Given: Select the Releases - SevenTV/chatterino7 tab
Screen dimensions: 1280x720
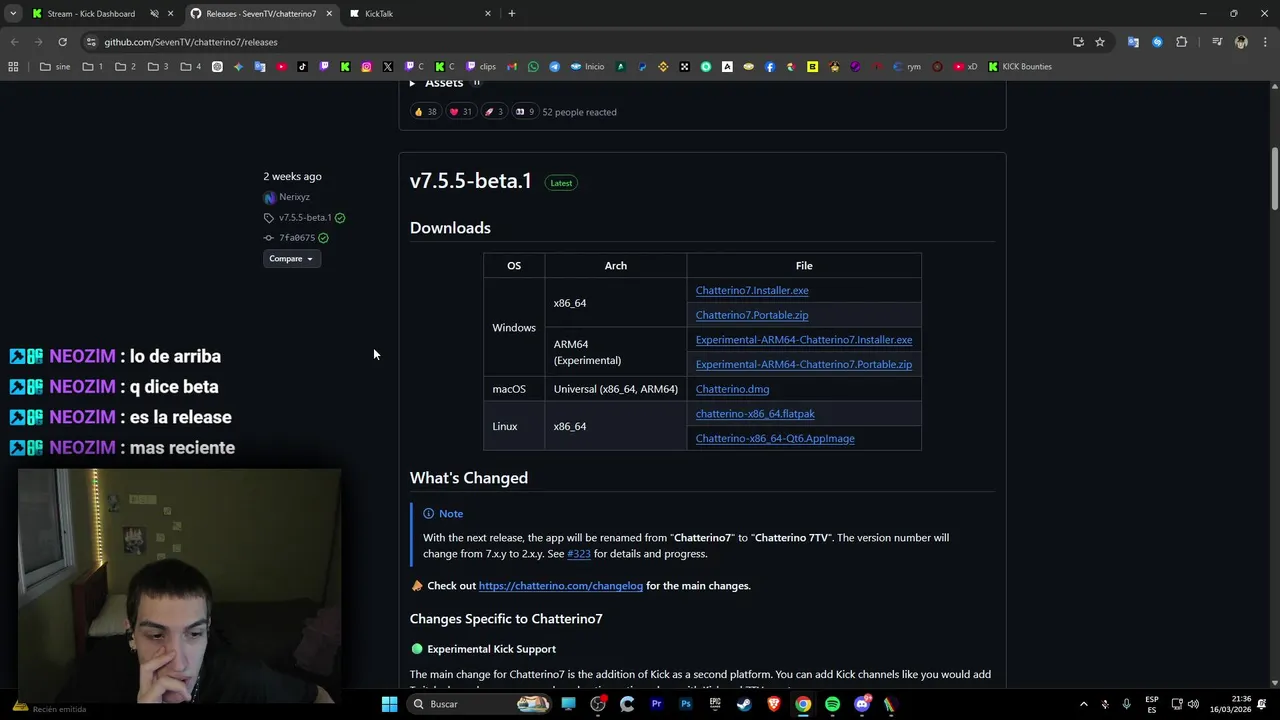Looking at the screenshot, I should click(x=260, y=14).
